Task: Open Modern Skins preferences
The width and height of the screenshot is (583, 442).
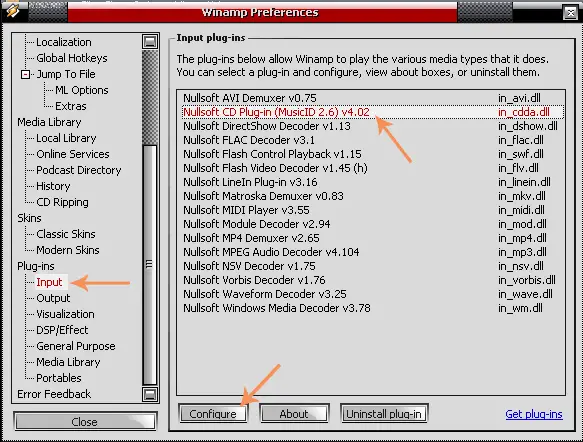Action: (68, 250)
